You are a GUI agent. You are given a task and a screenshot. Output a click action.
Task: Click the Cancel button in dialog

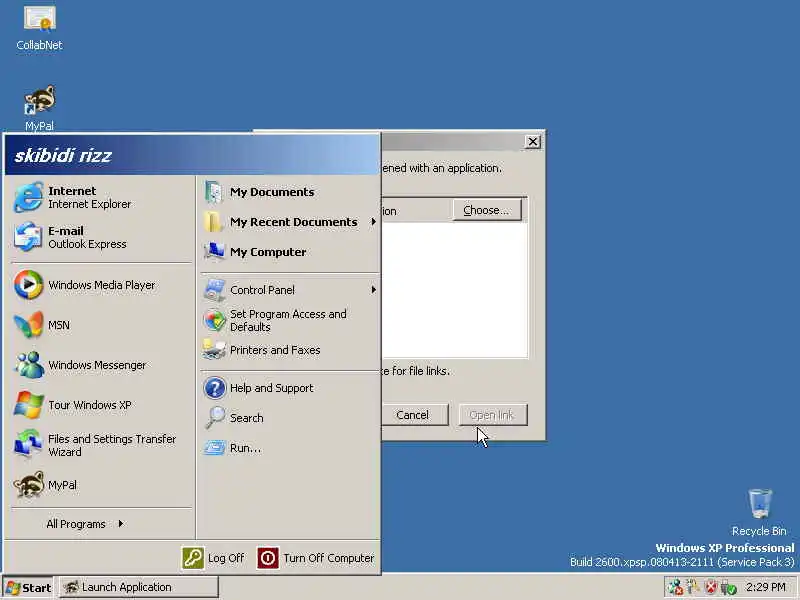tap(413, 415)
